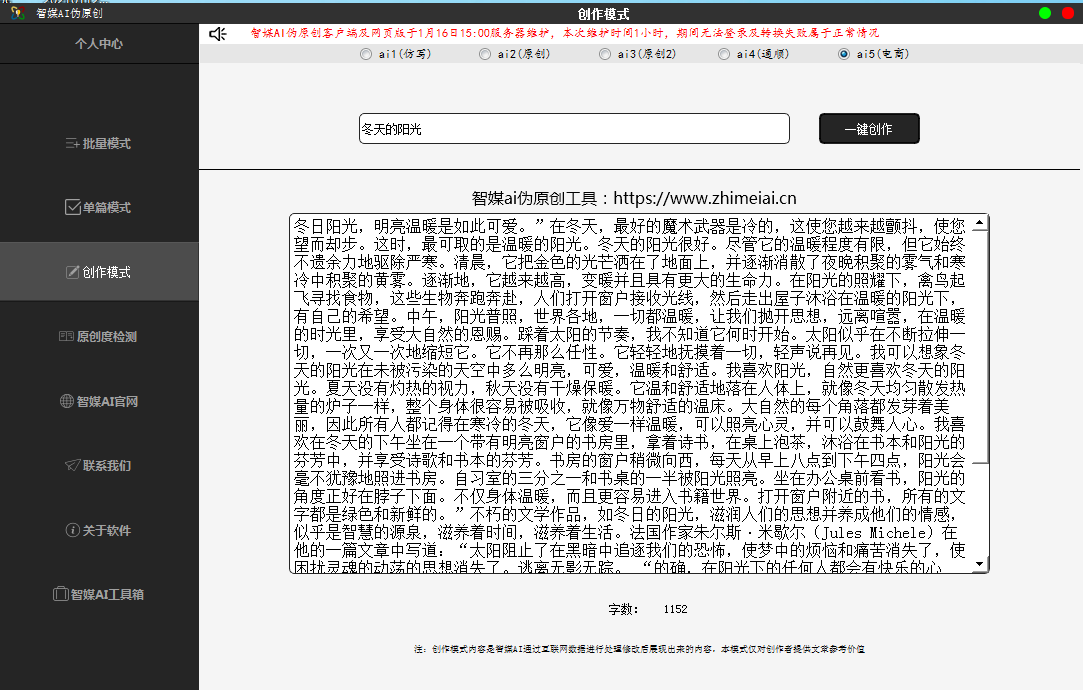Click the 智媒AI伪原创 app logo in title bar
Viewport: 1083px width, 690px height.
(x=17, y=13)
